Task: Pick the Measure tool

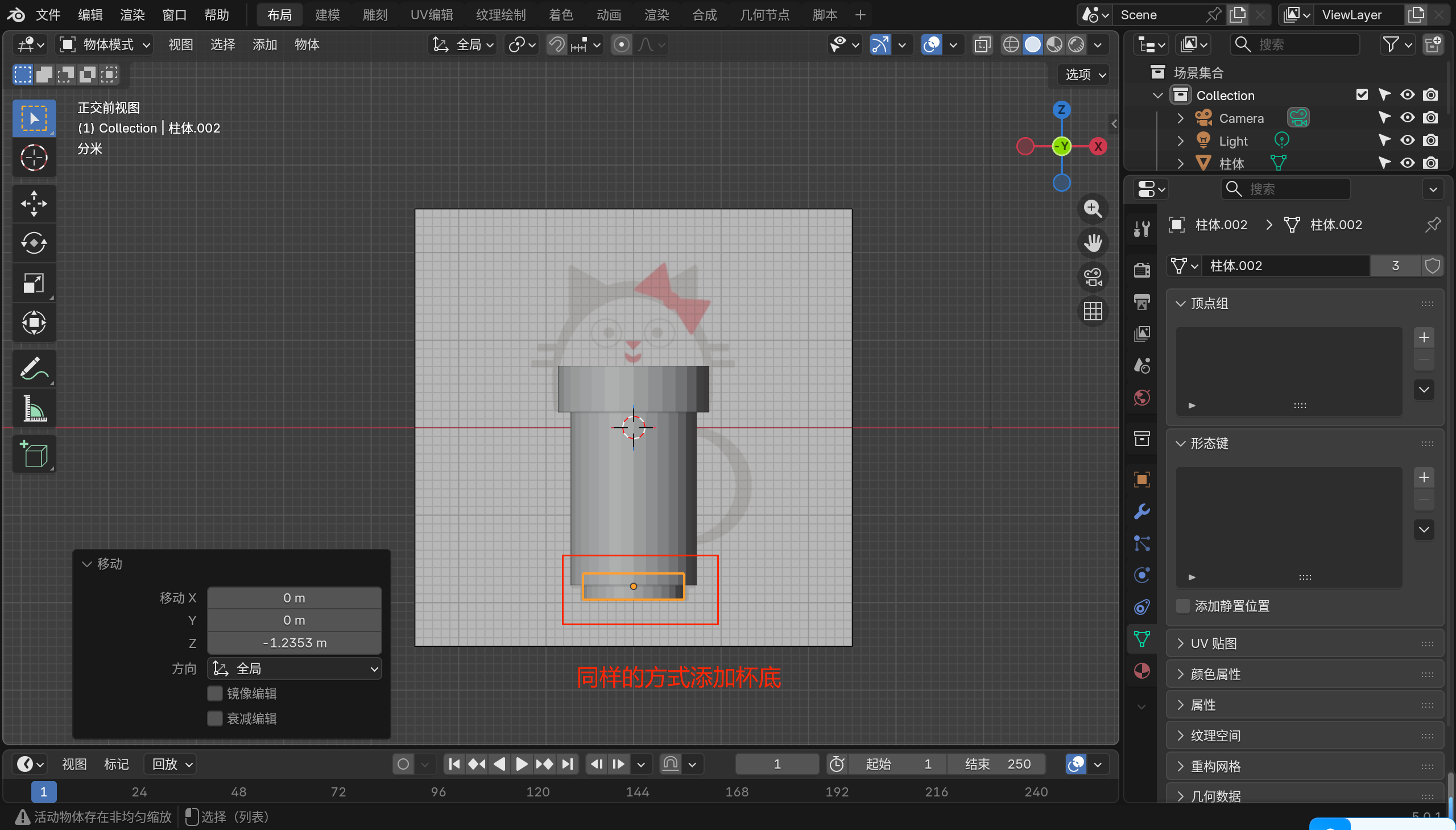Action: [34, 408]
